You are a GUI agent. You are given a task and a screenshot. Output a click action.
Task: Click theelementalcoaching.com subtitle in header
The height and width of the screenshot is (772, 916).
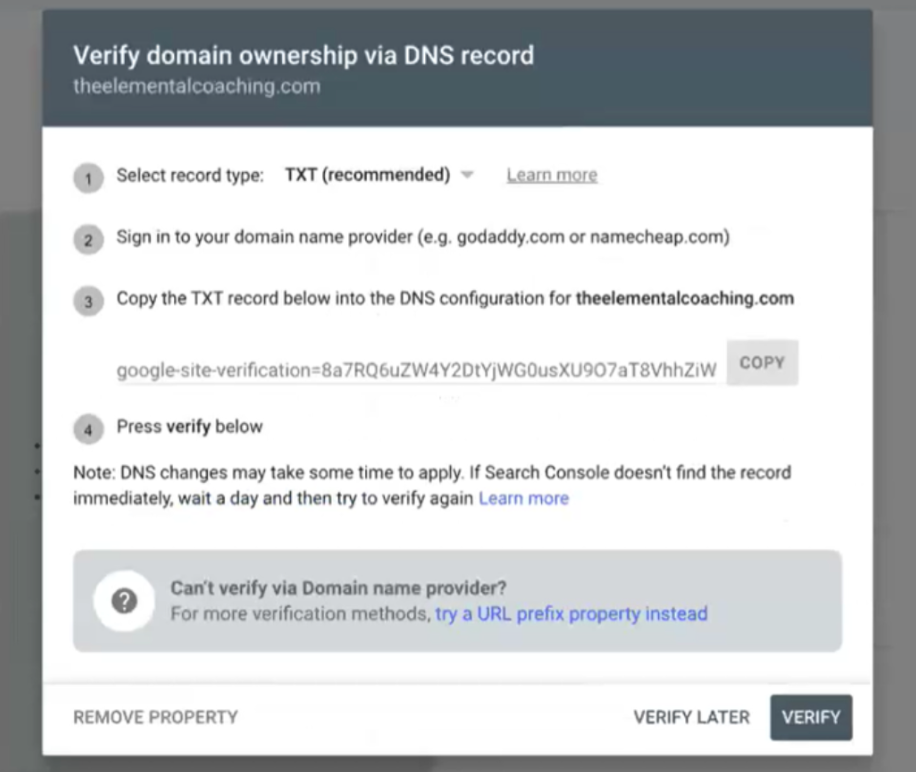197,86
